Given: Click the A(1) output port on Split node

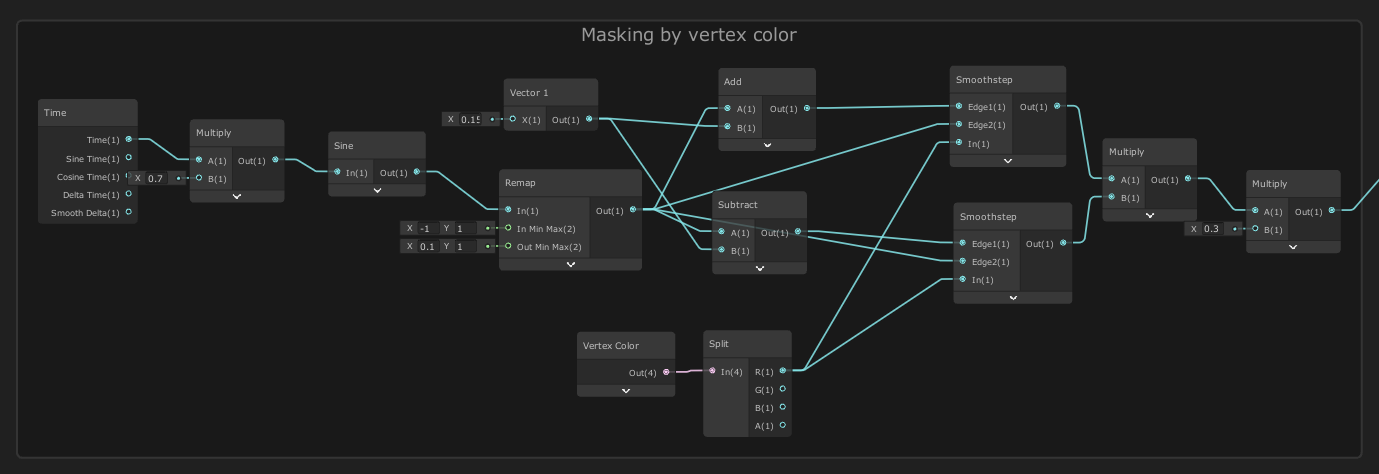Looking at the screenshot, I should [x=783, y=425].
